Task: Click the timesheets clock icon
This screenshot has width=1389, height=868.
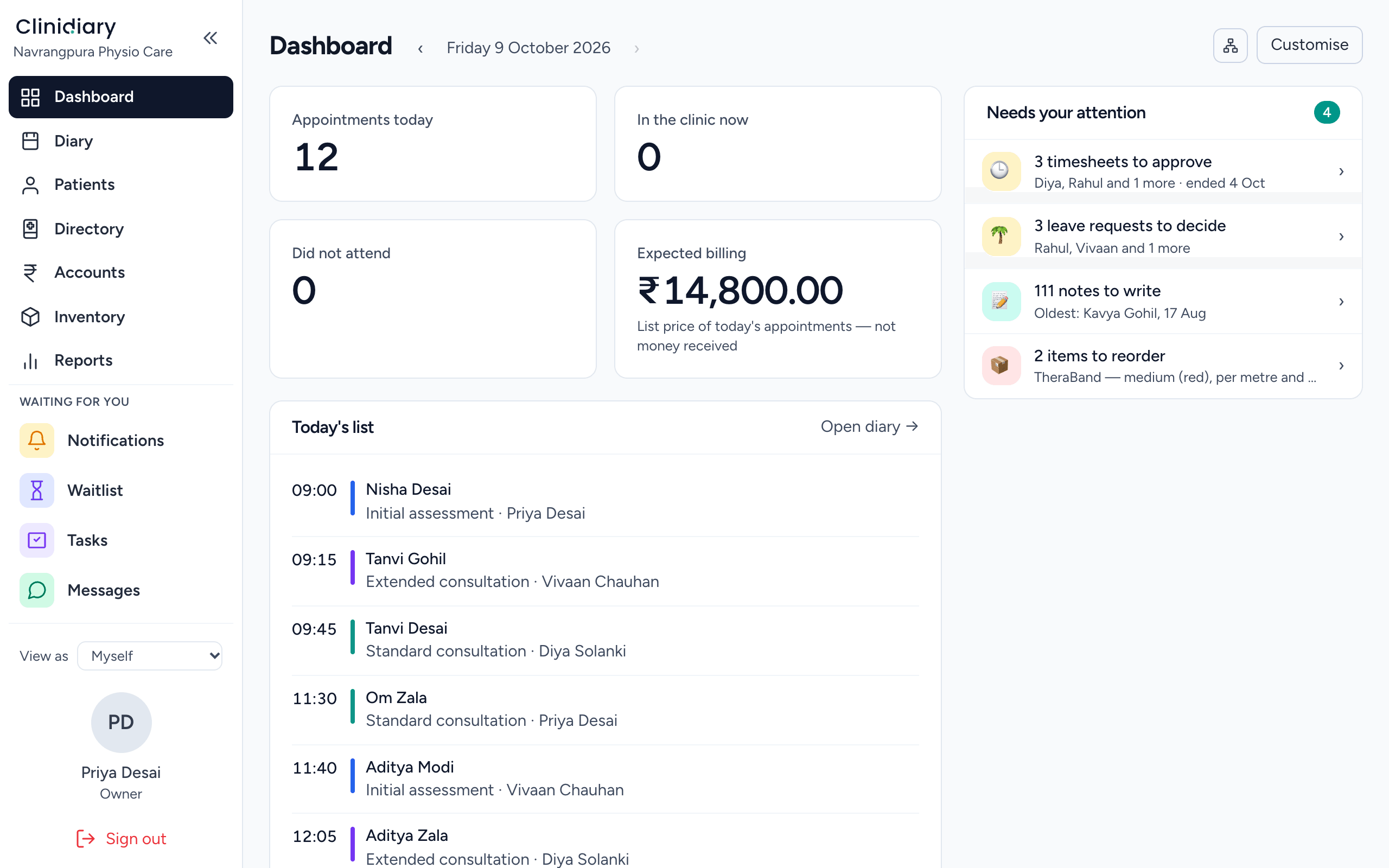Action: tap(1001, 171)
